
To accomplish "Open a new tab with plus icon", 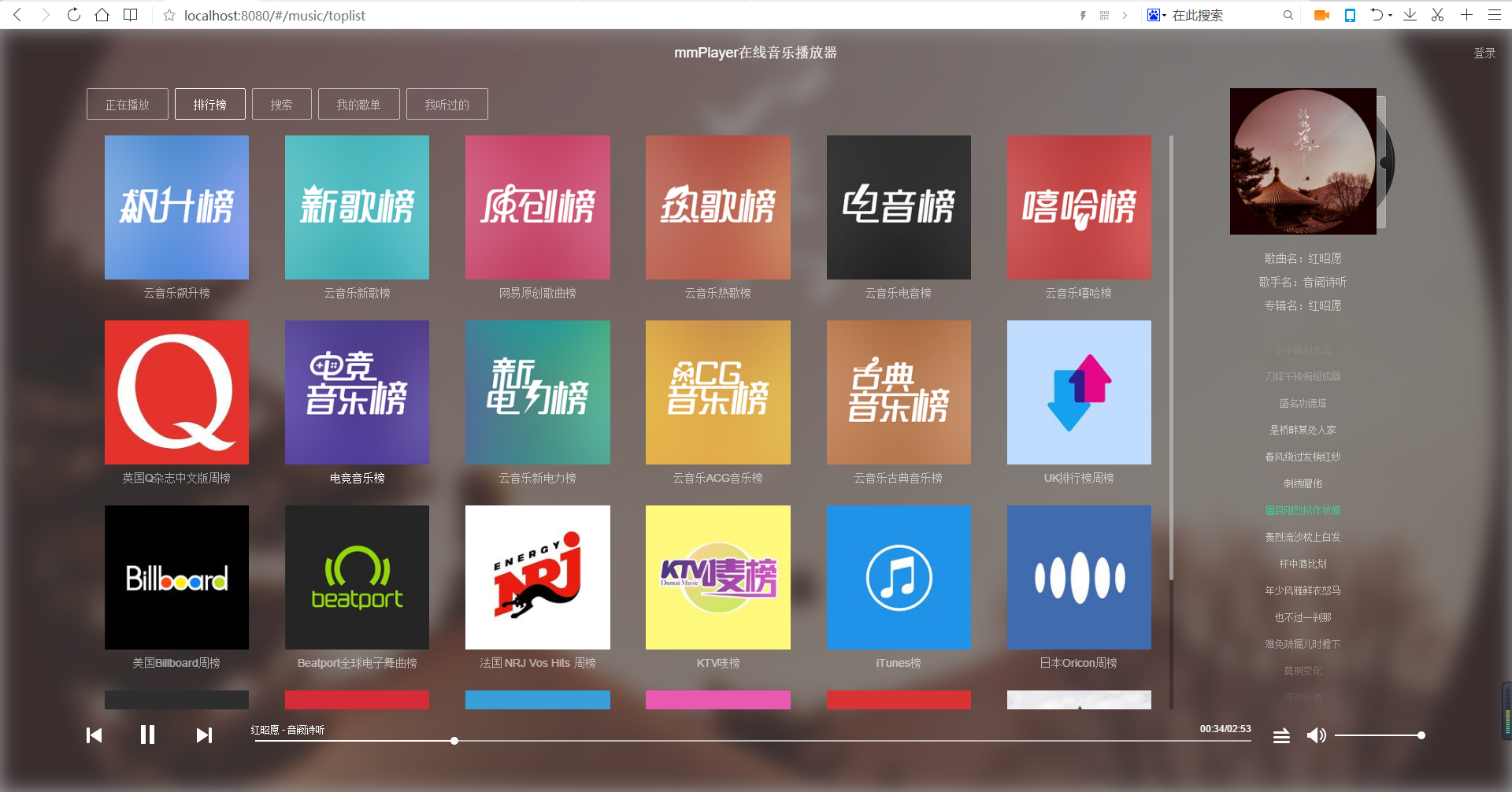I will click(x=1466, y=15).
